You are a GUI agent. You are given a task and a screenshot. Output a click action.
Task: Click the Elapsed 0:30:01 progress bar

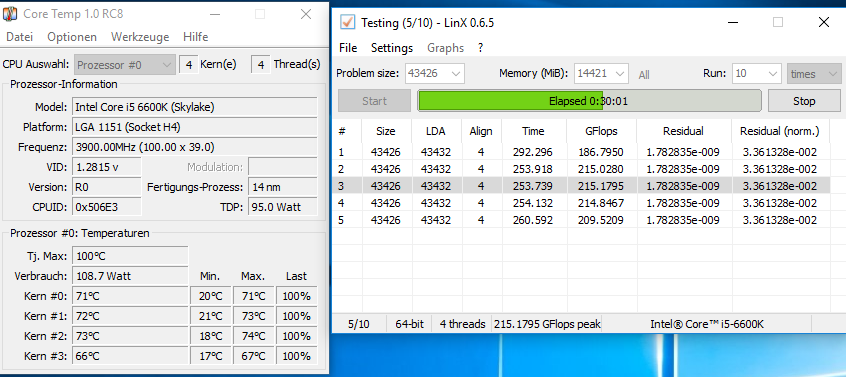click(x=589, y=101)
